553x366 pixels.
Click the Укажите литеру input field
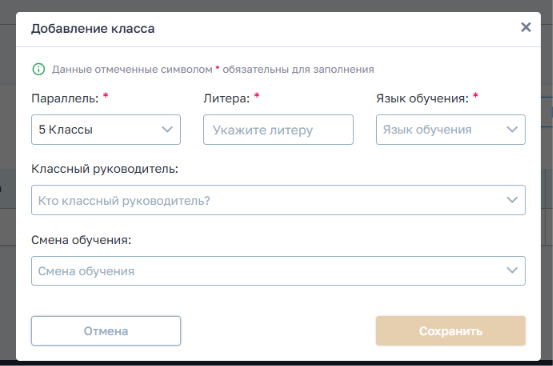278,129
